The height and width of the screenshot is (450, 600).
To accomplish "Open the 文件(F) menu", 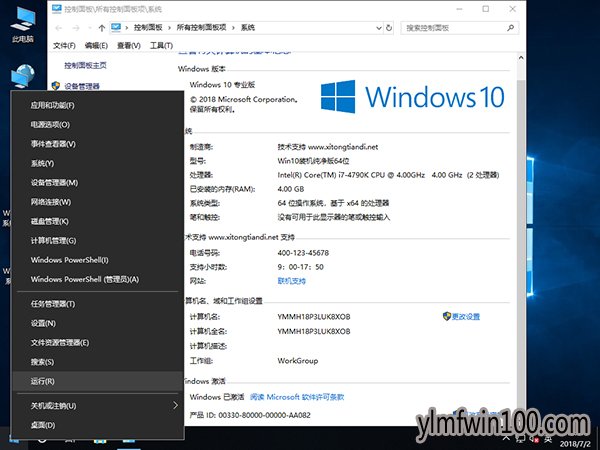I will pyautogui.click(x=64, y=46).
